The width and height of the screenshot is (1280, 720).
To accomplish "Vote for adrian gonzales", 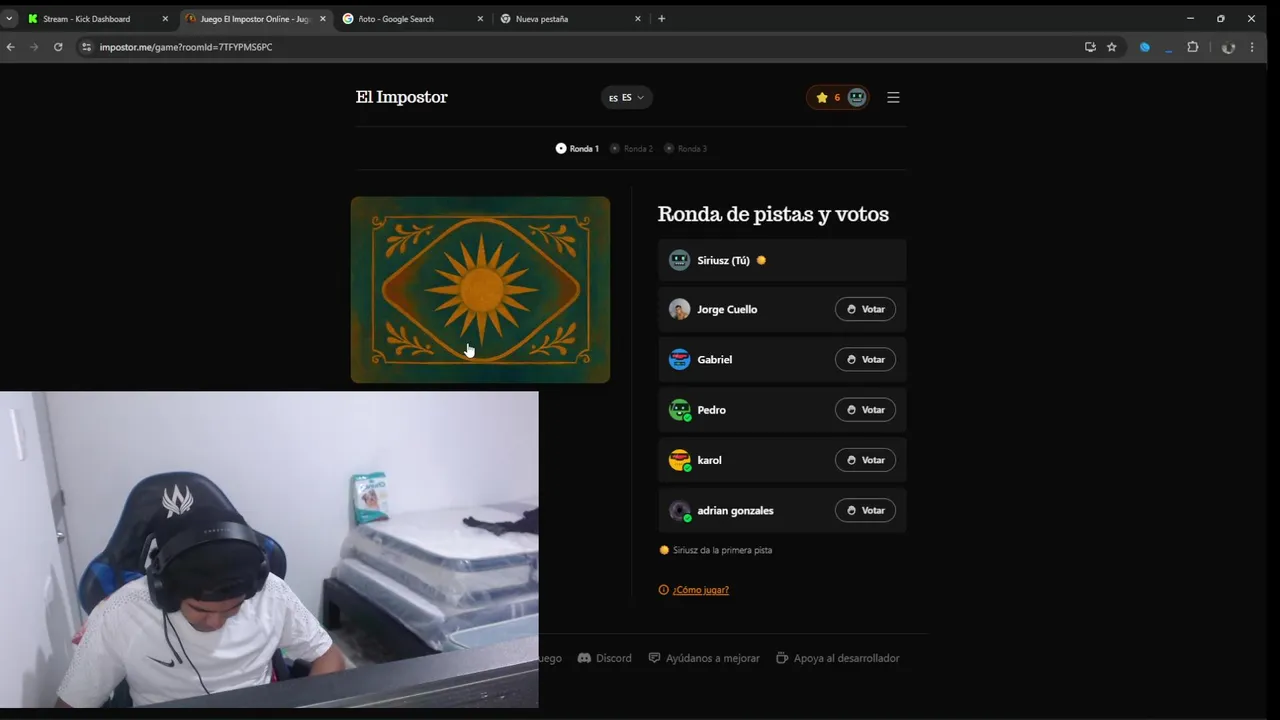I will [x=865, y=510].
